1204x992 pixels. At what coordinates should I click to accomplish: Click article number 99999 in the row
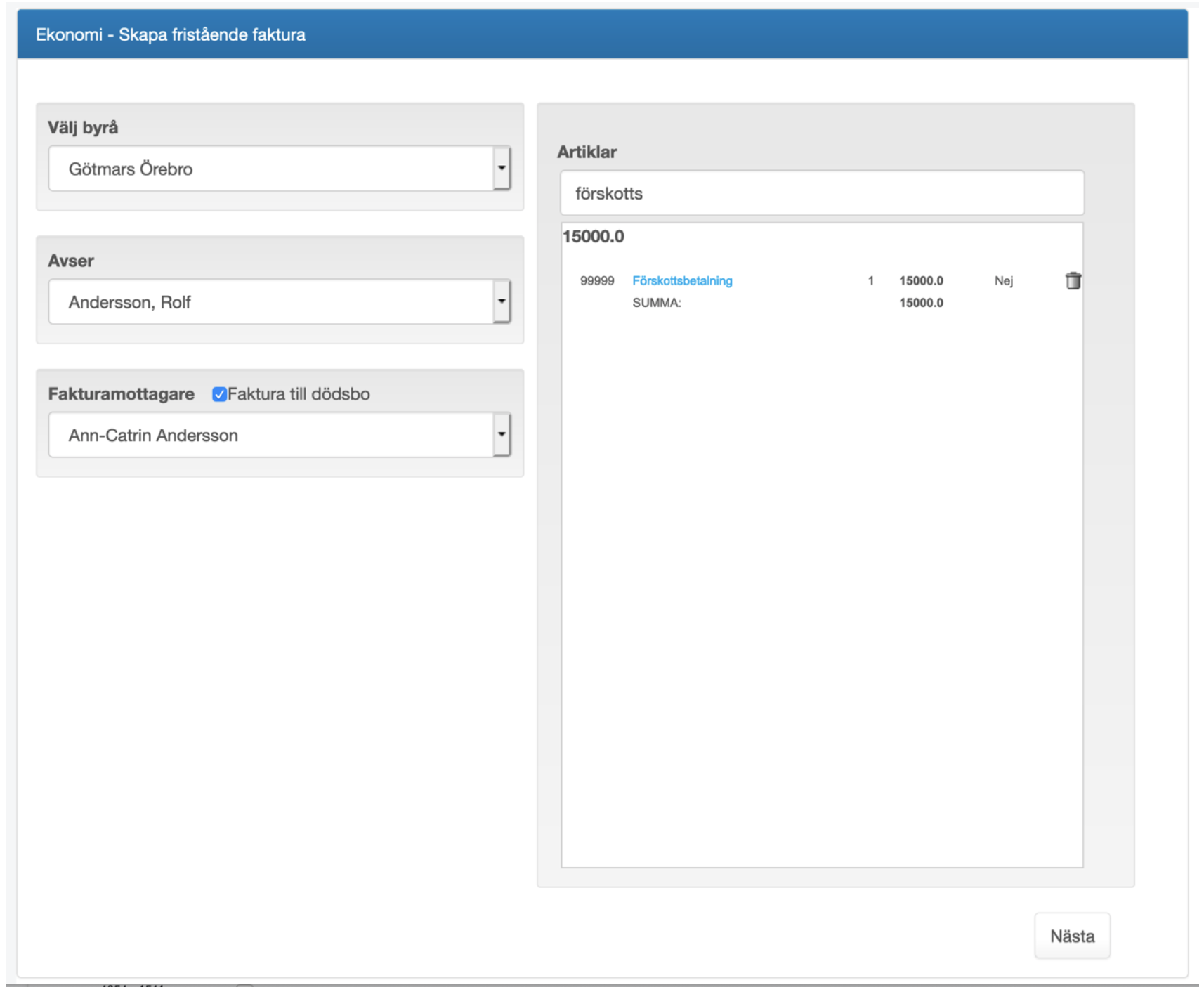point(597,281)
